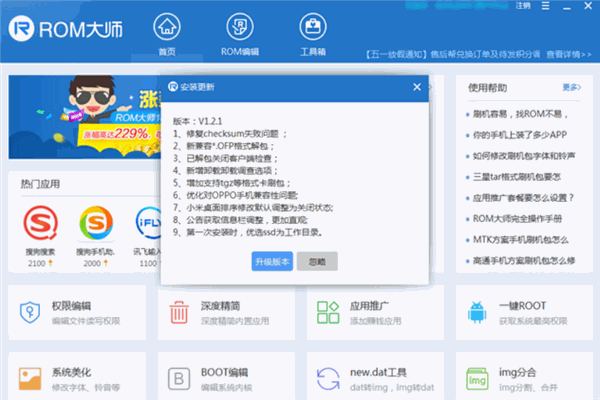Open the main menu hamburger icon

(546, 6)
